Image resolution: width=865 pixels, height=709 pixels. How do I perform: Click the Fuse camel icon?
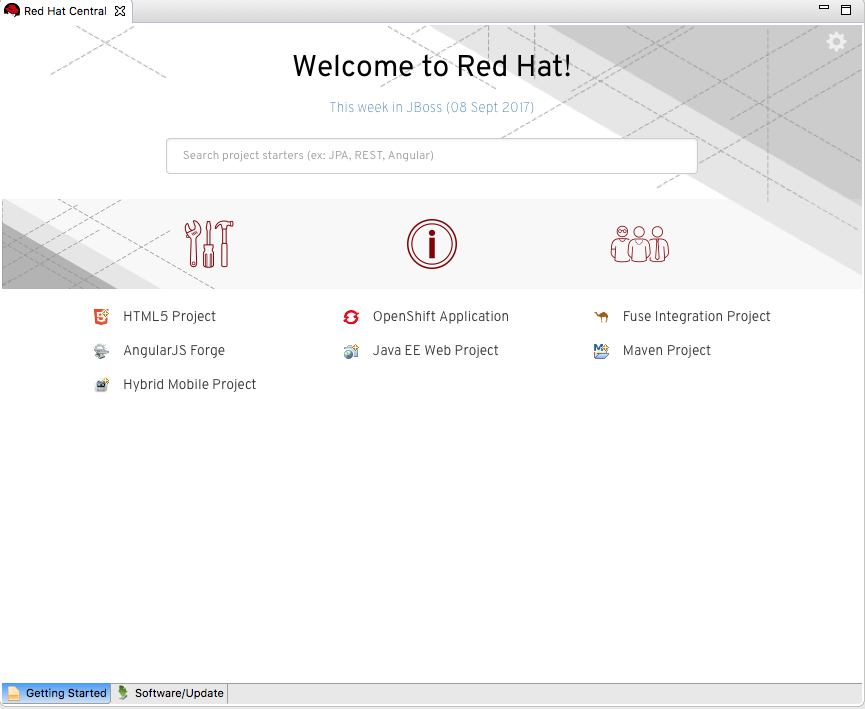tap(601, 317)
